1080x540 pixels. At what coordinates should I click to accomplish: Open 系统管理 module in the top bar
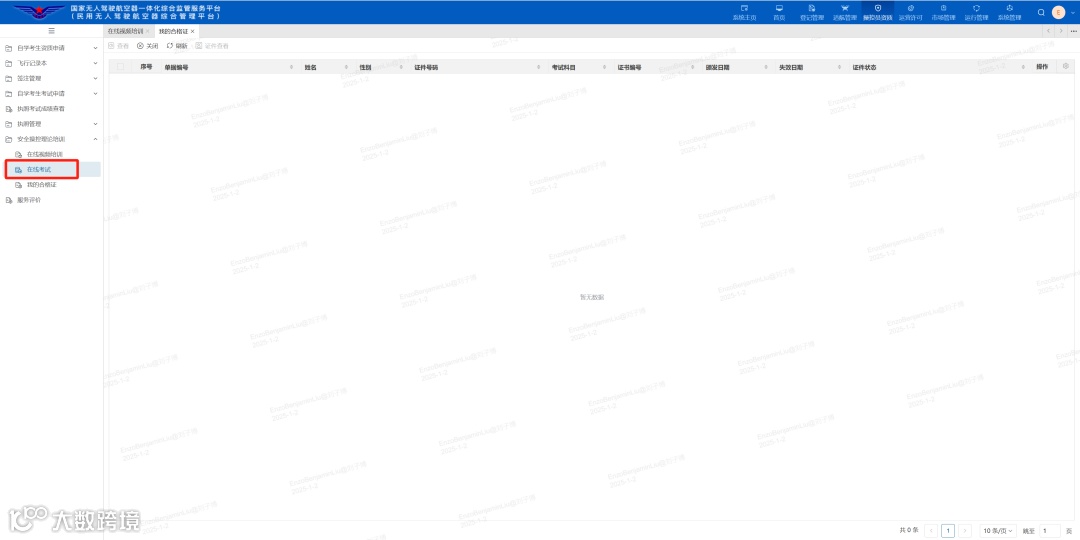1009,12
